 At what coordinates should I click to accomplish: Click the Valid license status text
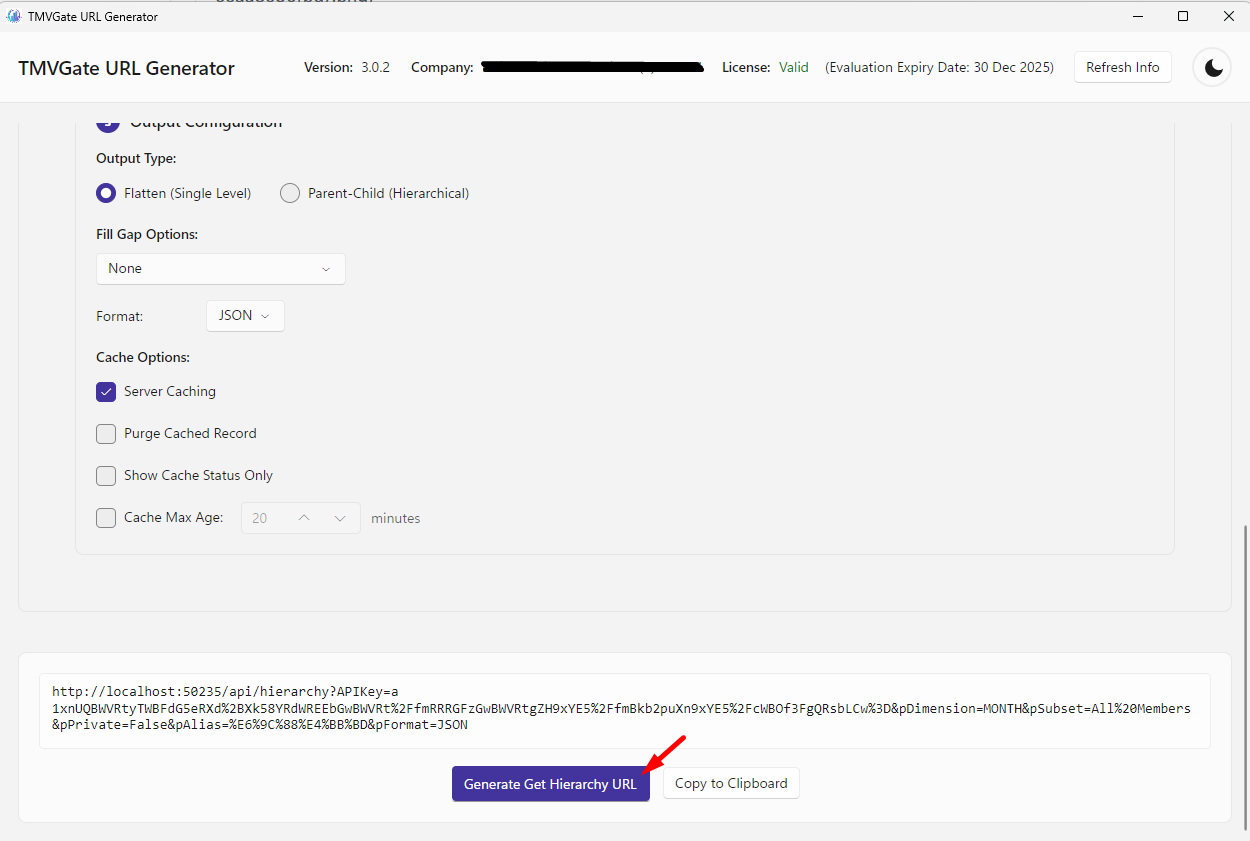[x=794, y=67]
